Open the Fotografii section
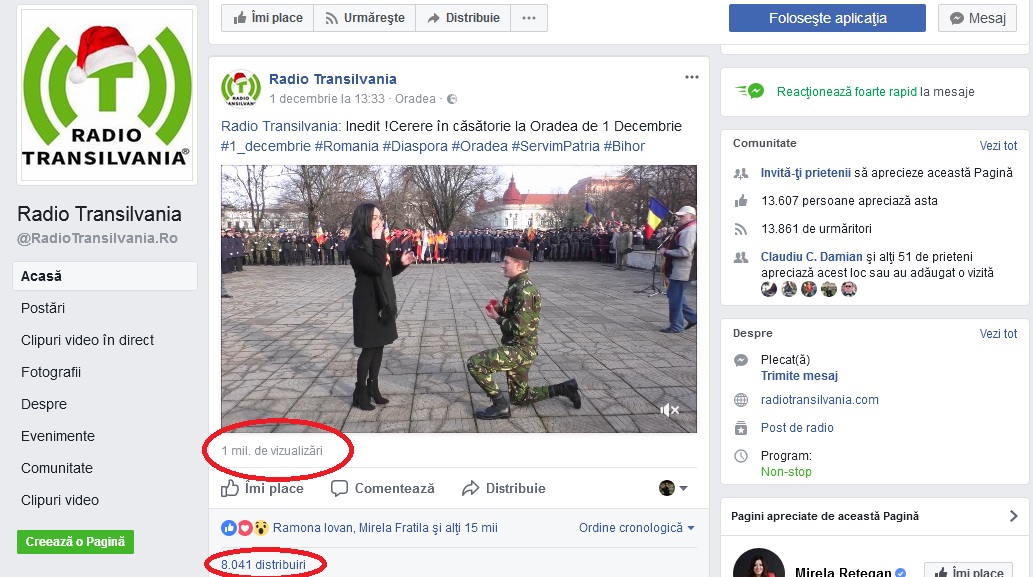The image size is (1033, 577). [51, 372]
